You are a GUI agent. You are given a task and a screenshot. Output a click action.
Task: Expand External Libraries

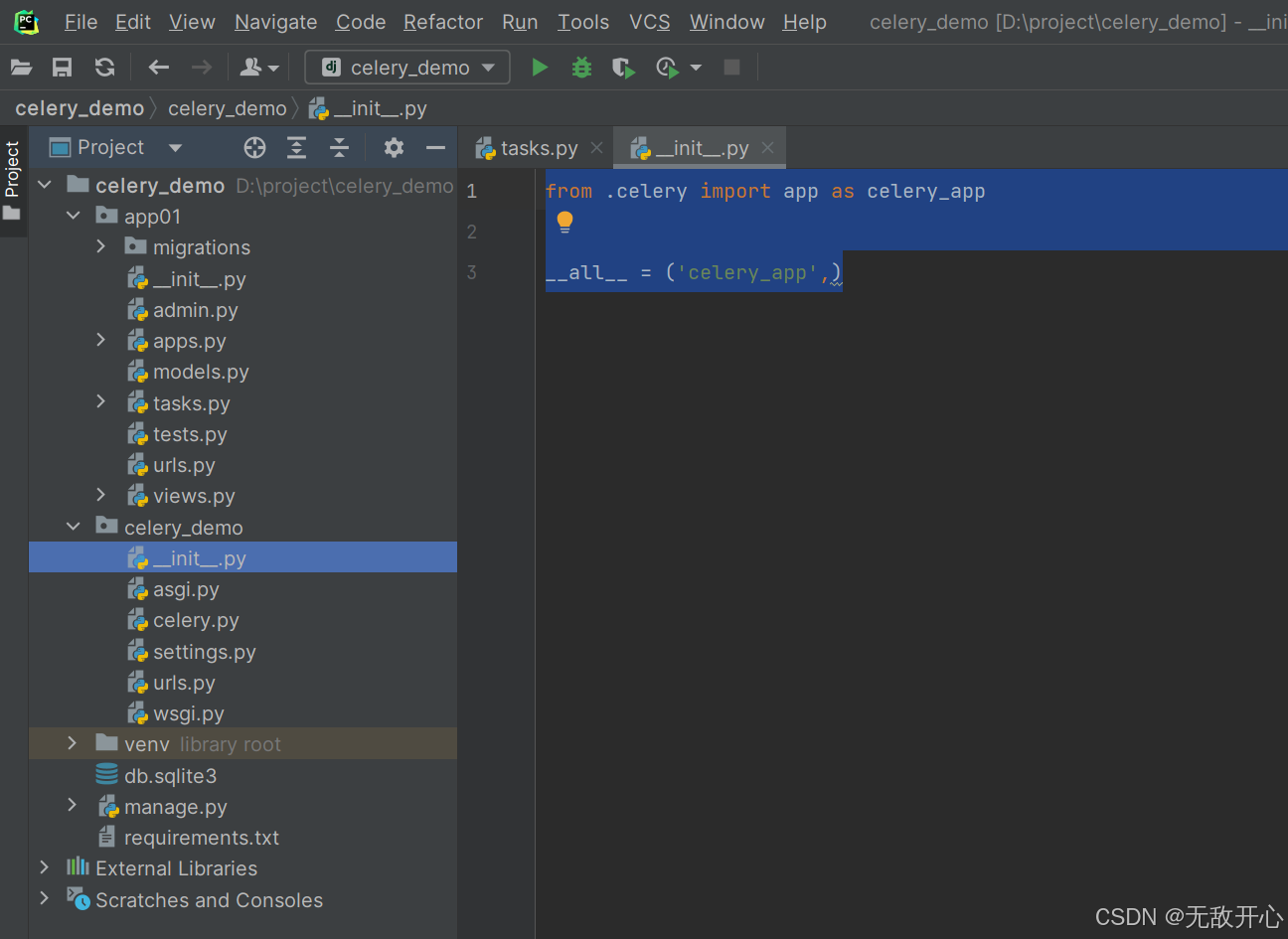click(44, 867)
